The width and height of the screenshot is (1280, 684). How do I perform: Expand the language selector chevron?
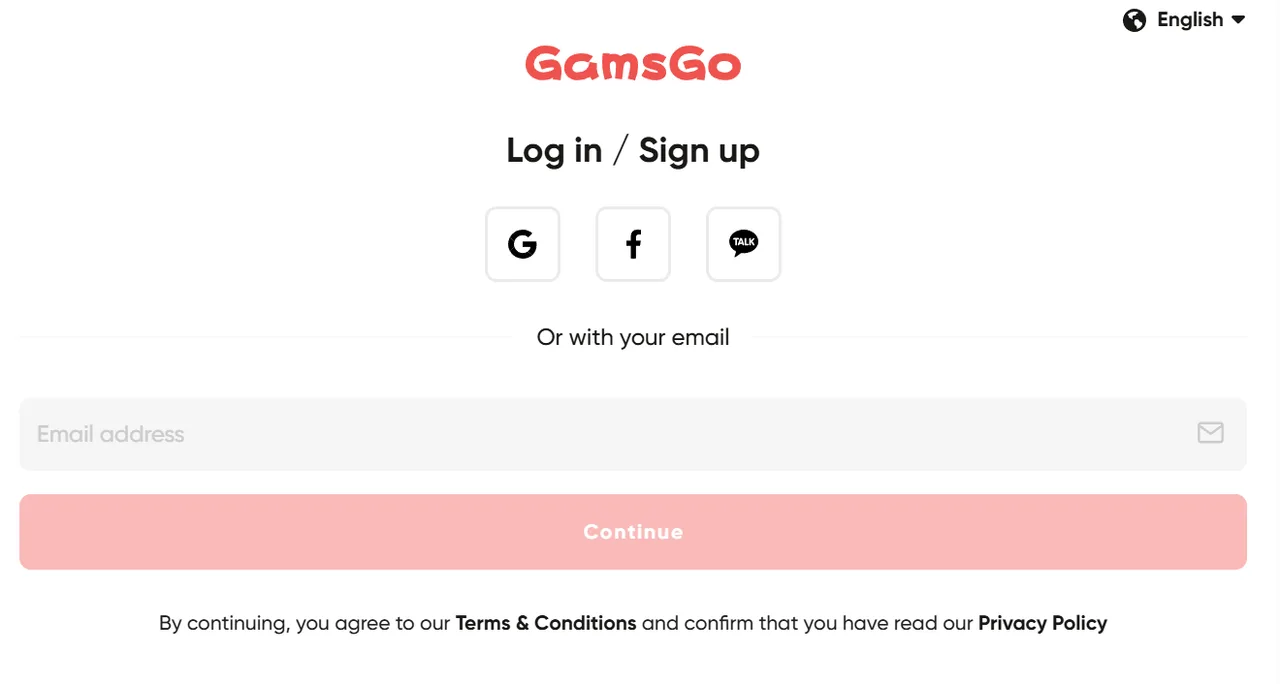click(1238, 19)
